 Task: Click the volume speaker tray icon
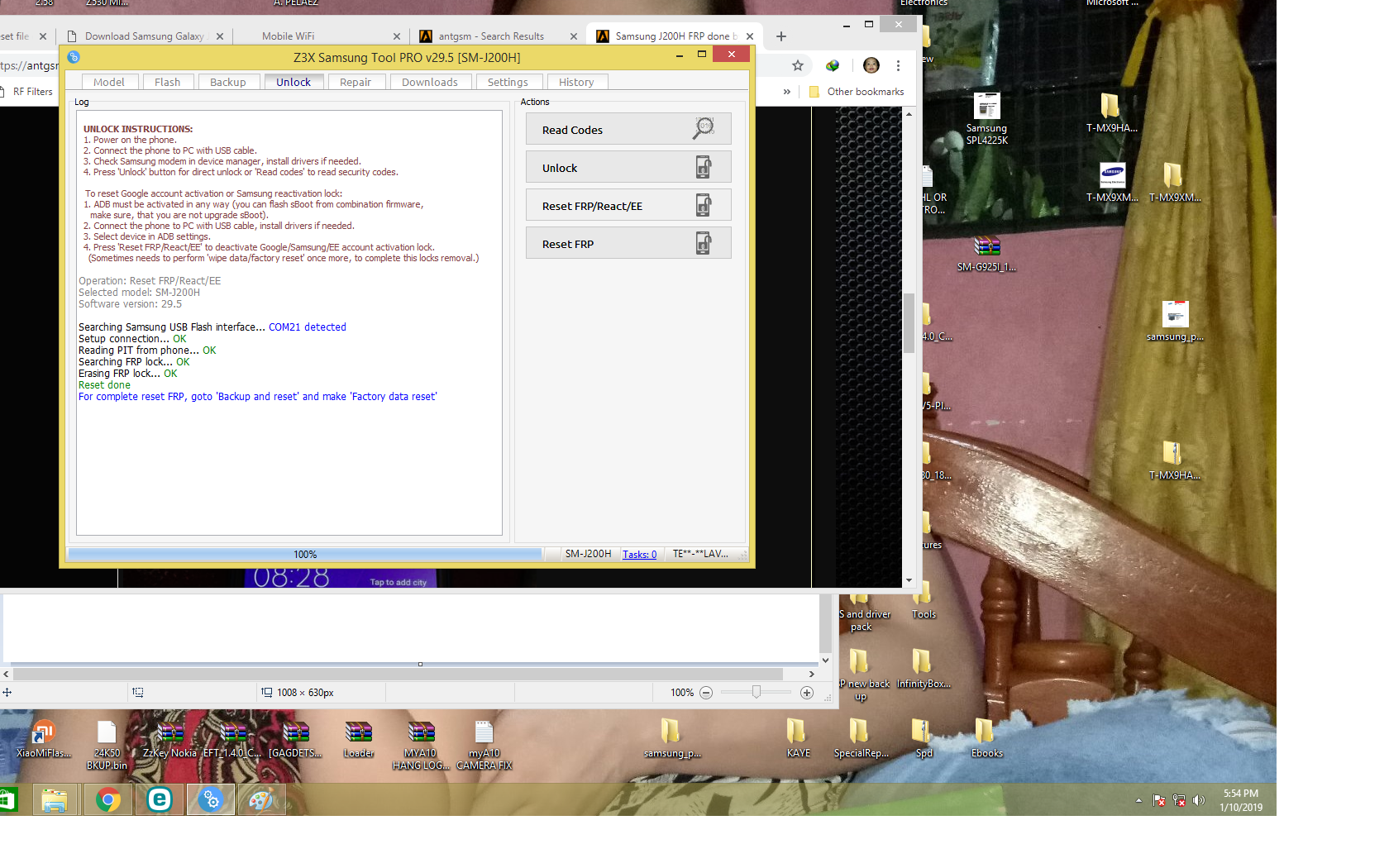coord(1199,800)
